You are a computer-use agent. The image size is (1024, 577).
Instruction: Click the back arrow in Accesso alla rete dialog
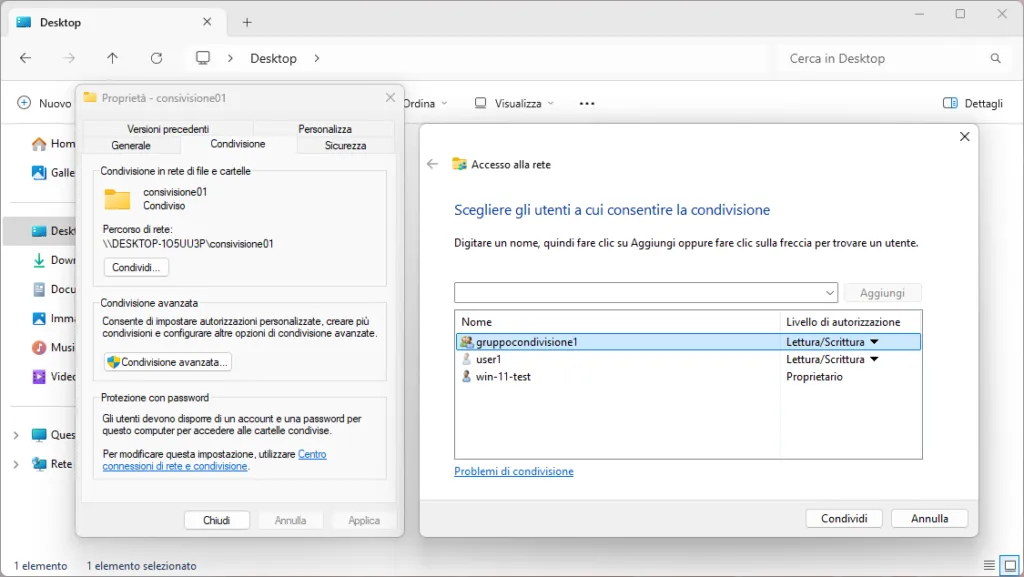(x=432, y=164)
